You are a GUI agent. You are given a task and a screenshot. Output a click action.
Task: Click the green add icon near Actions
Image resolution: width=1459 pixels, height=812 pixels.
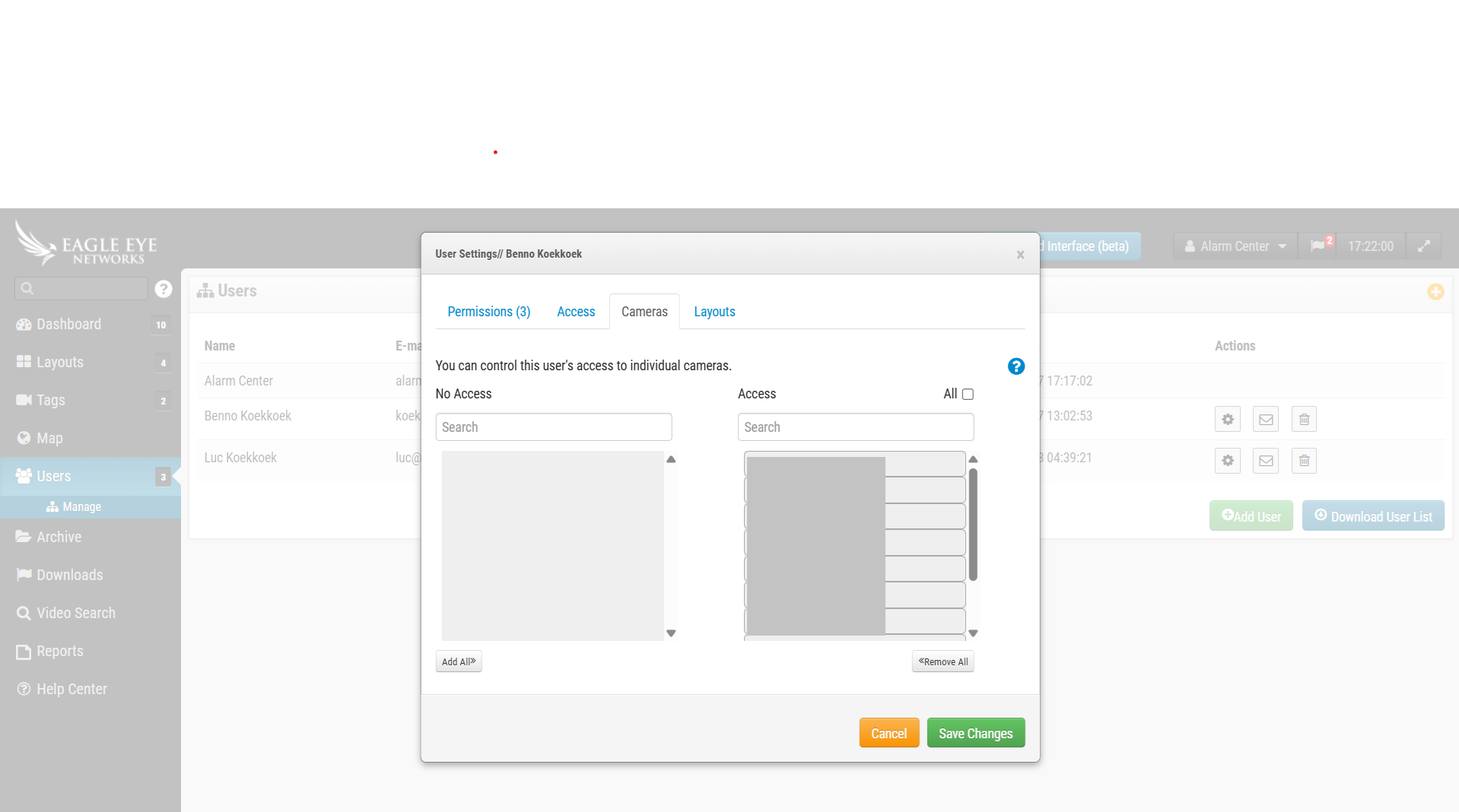coord(1435,291)
